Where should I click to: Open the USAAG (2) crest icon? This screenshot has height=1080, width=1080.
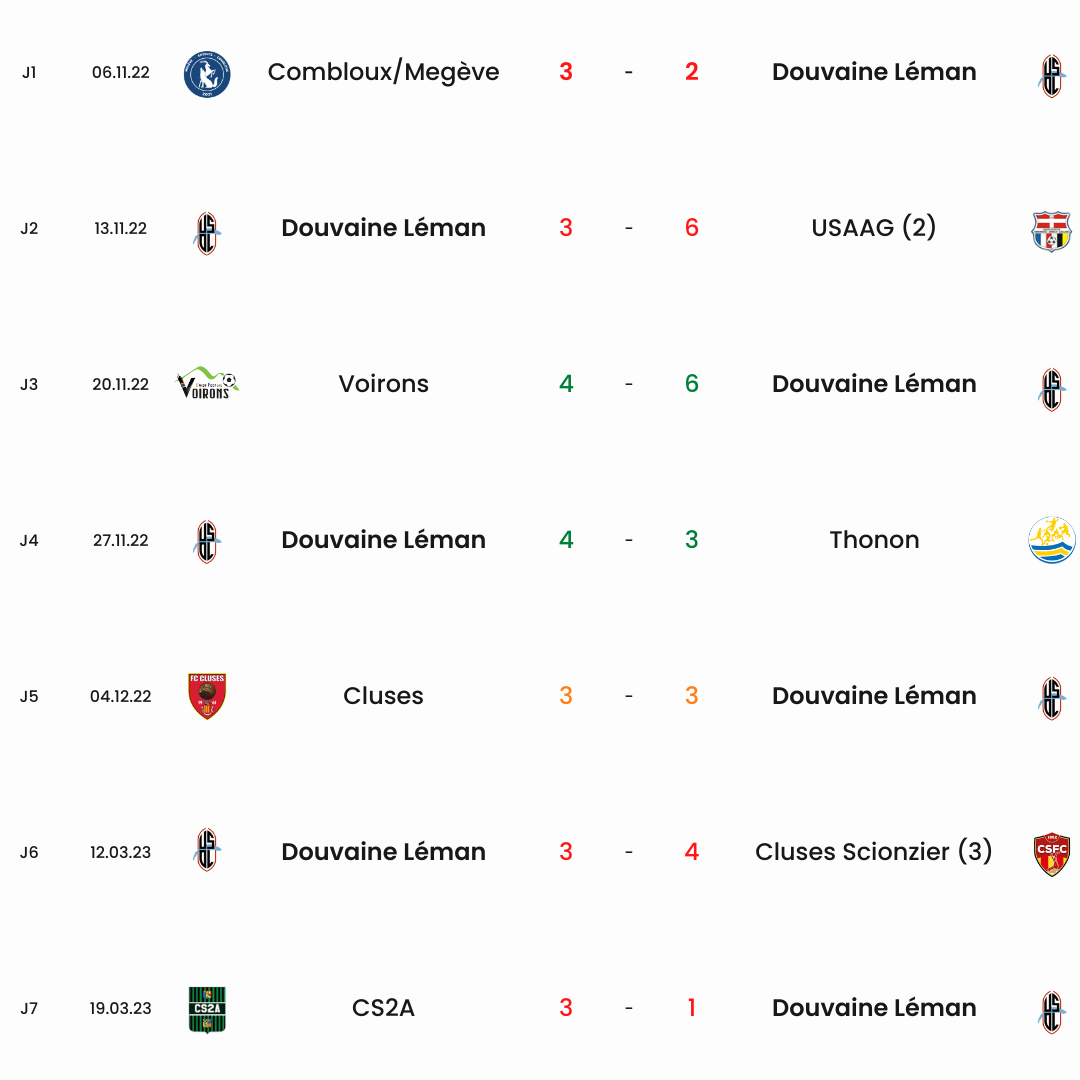pos(1051,231)
